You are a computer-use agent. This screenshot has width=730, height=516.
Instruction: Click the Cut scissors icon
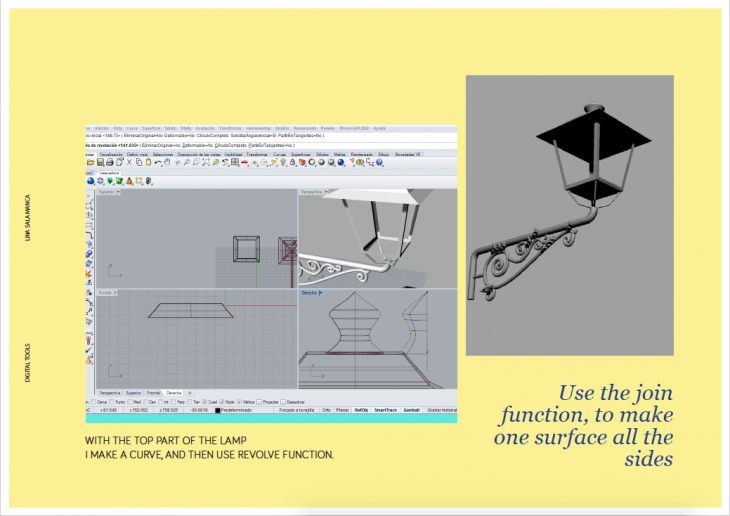point(129,162)
